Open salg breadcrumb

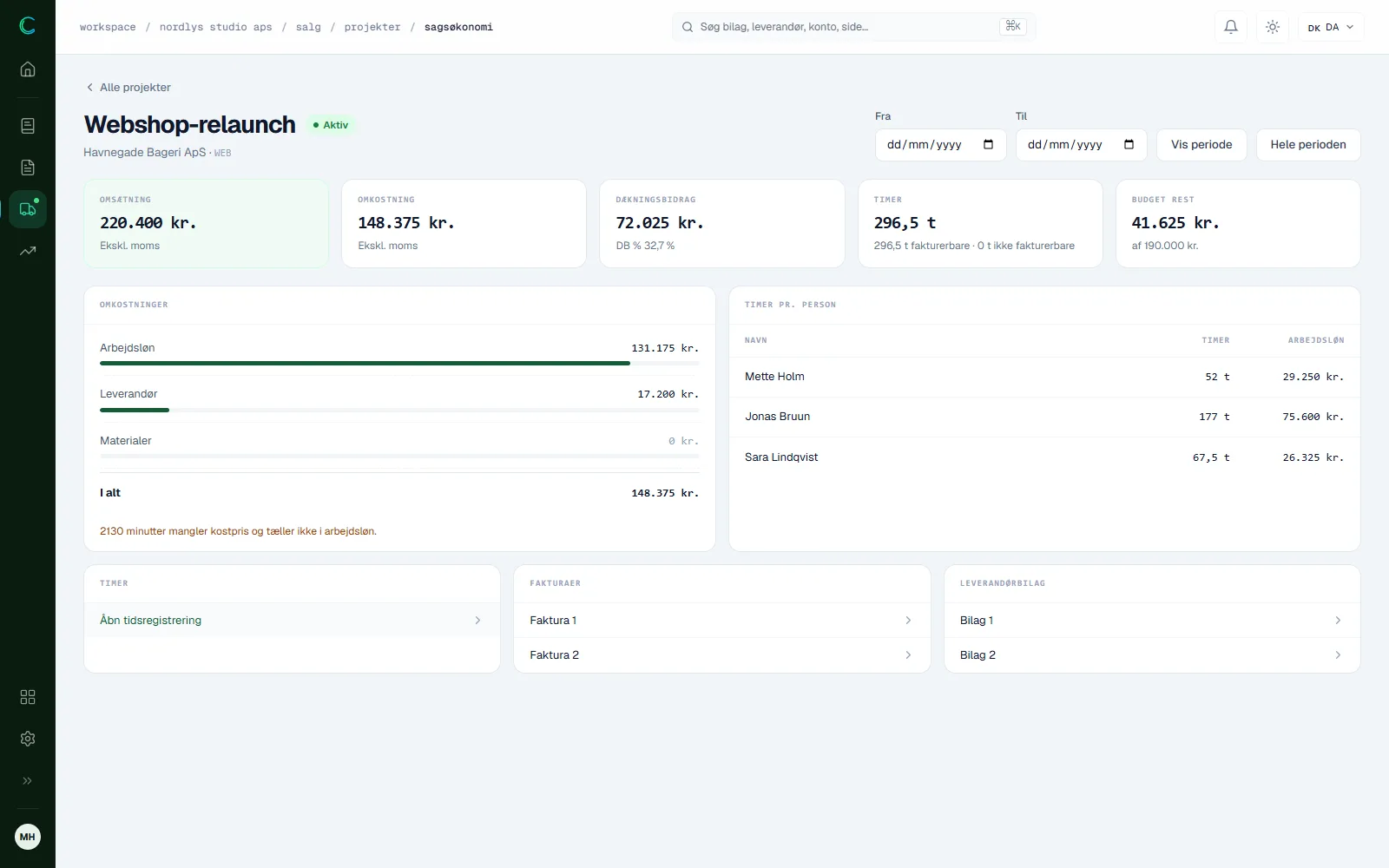pyautogui.click(x=308, y=27)
